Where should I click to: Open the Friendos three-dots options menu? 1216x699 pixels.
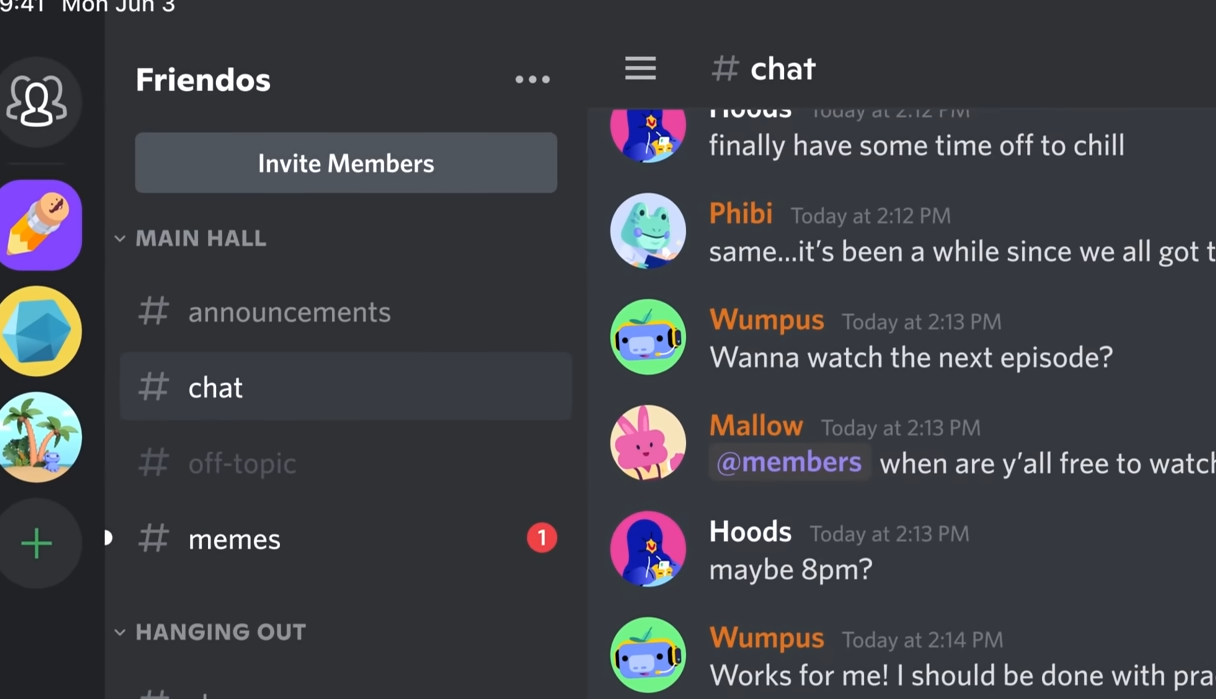click(x=532, y=79)
